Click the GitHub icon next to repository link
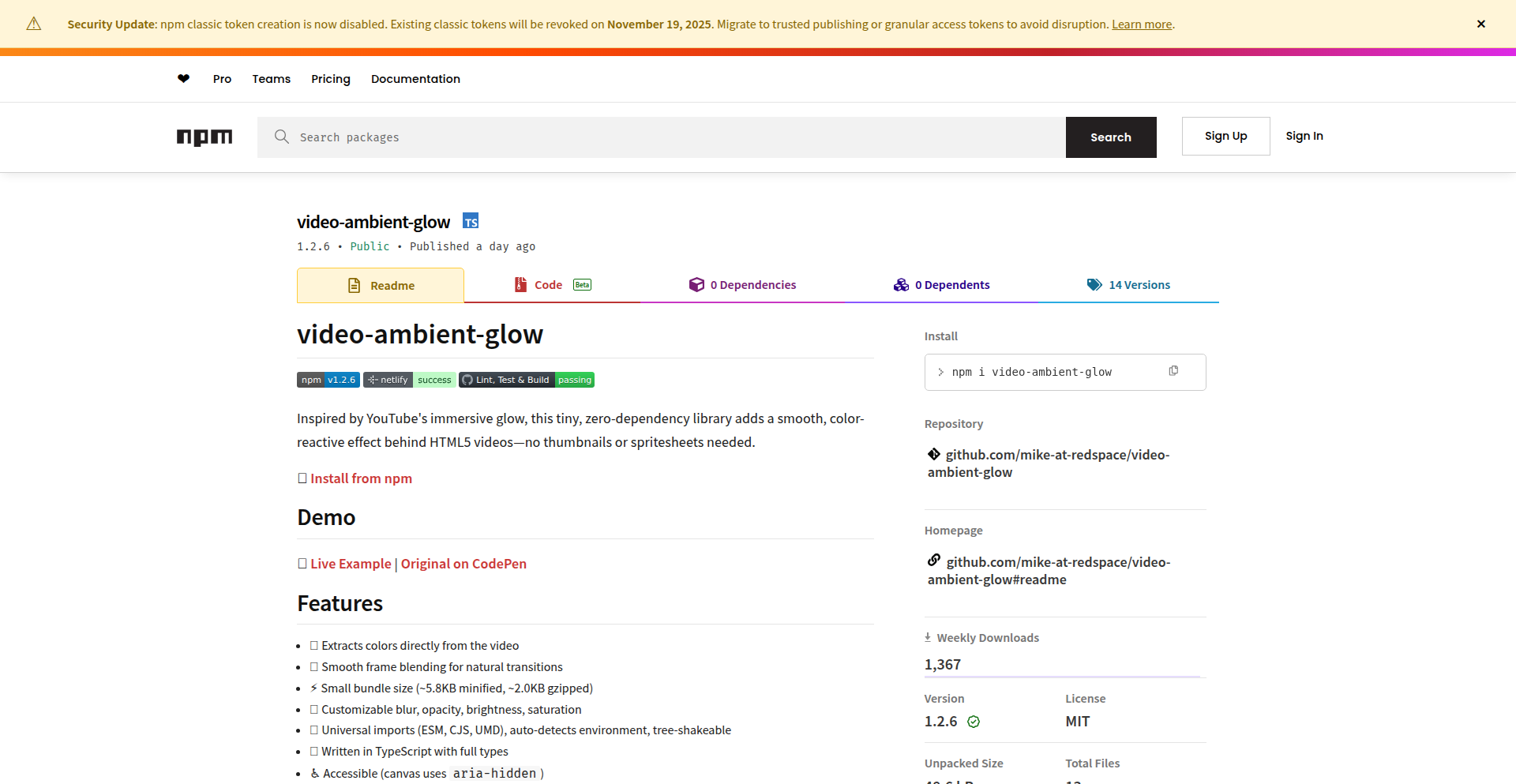 pos(933,454)
